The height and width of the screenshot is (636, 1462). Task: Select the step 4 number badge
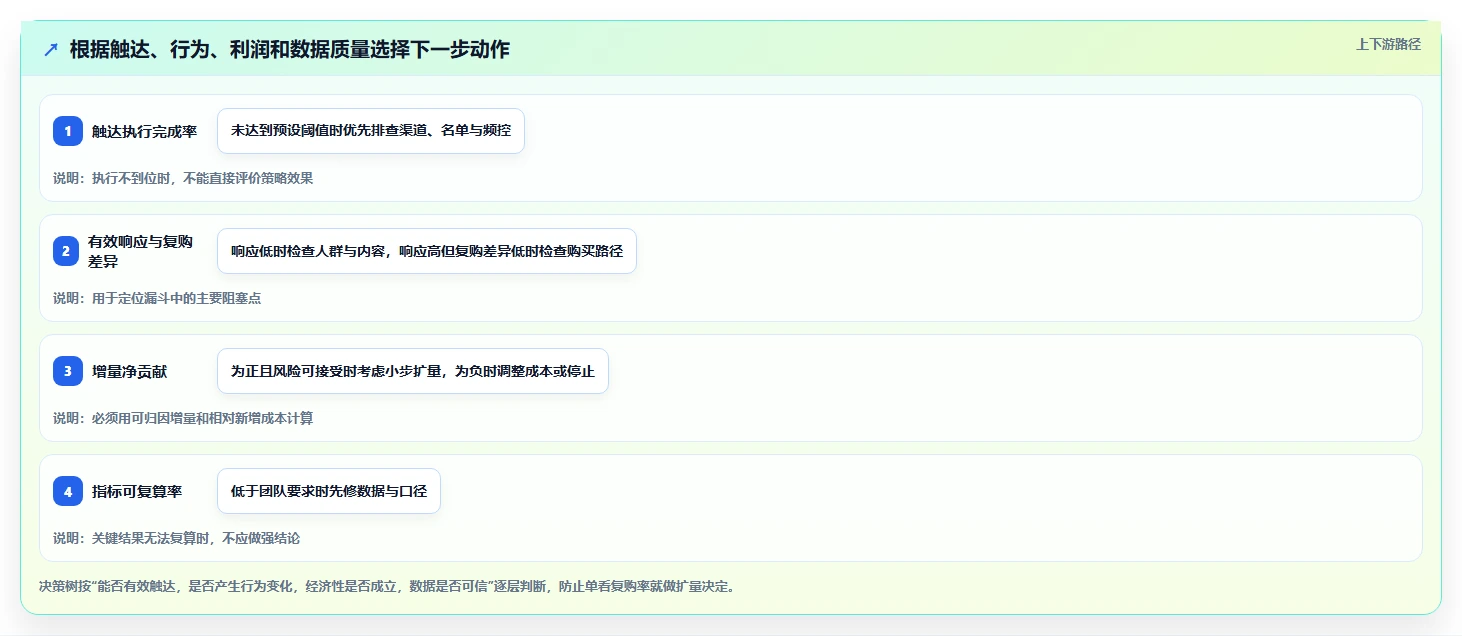click(x=68, y=491)
